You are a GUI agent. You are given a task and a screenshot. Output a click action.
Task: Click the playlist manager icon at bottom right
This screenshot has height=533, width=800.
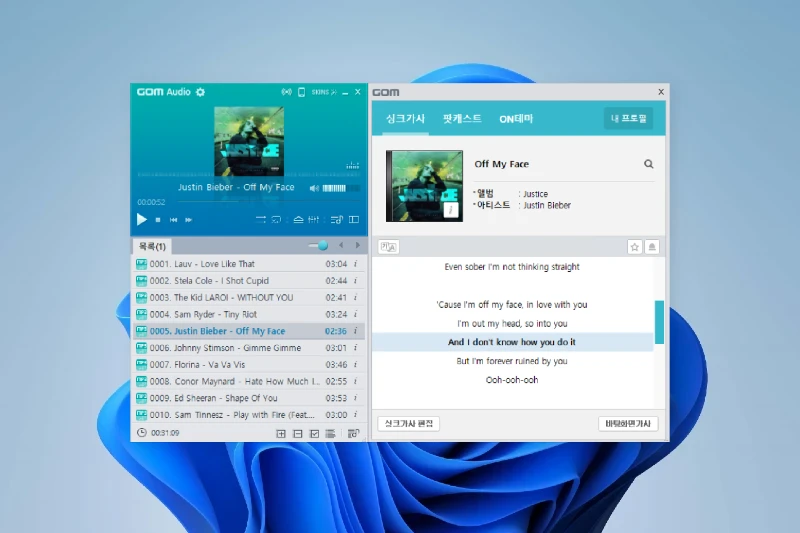pyautogui.click(x=353, y=434)
